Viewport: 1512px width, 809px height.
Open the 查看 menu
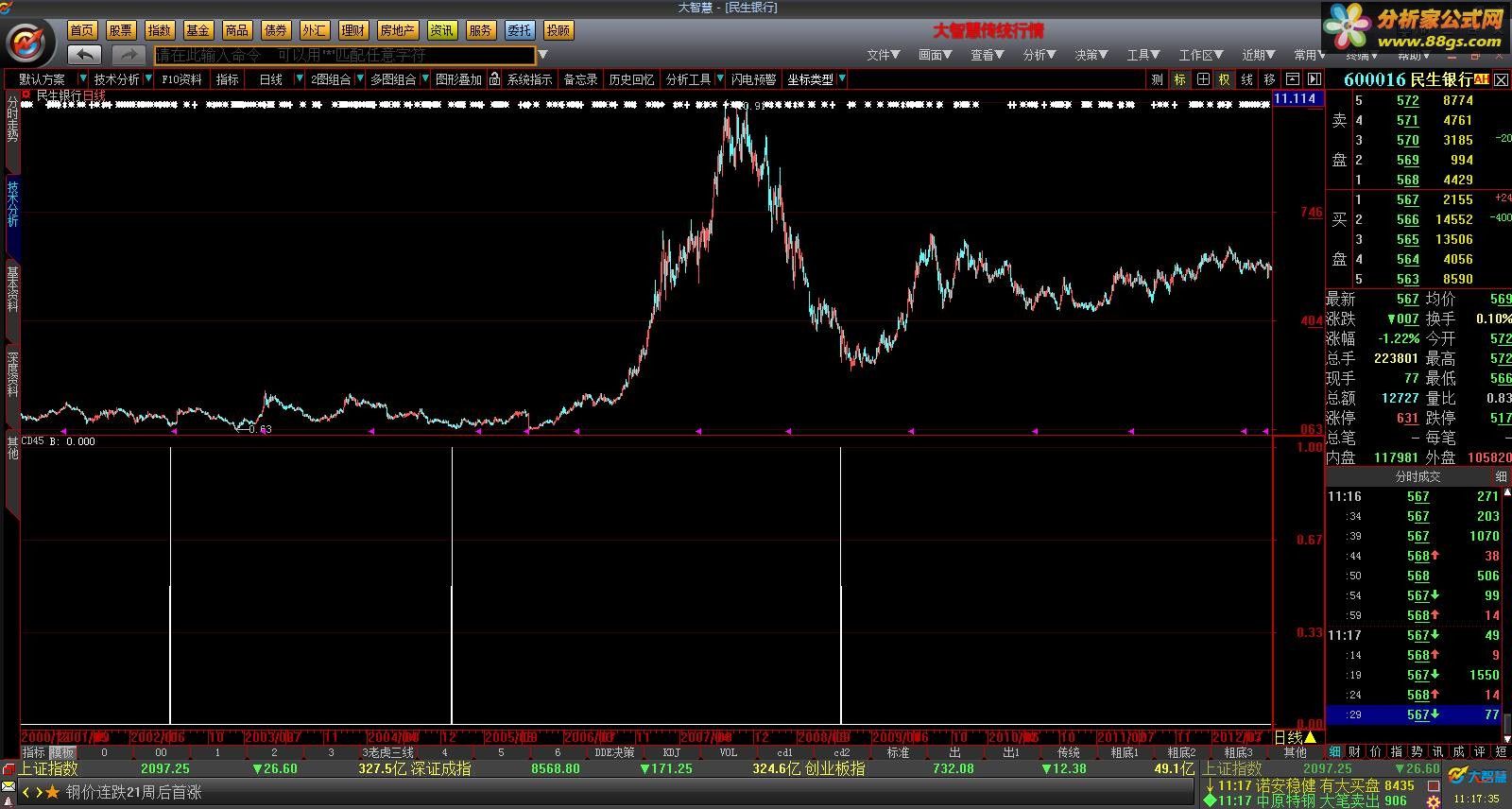[x=988, y=55]
